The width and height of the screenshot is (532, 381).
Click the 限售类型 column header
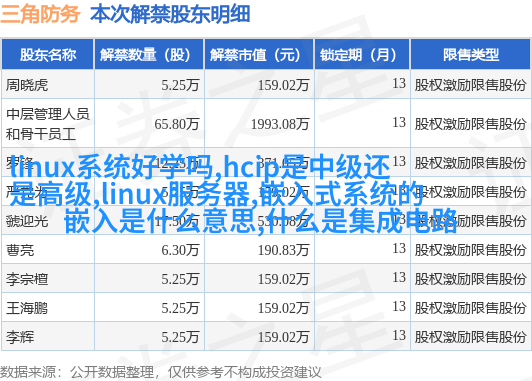pos(471,55)
